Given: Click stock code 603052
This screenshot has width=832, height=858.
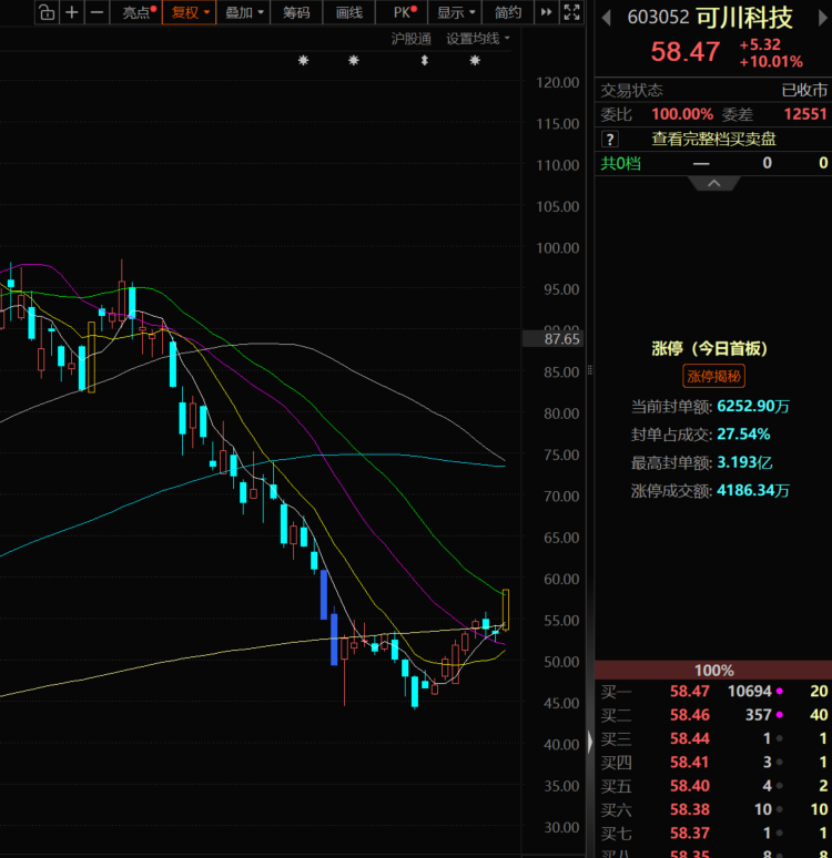Looking at the screenshot, I should (658, 18).
